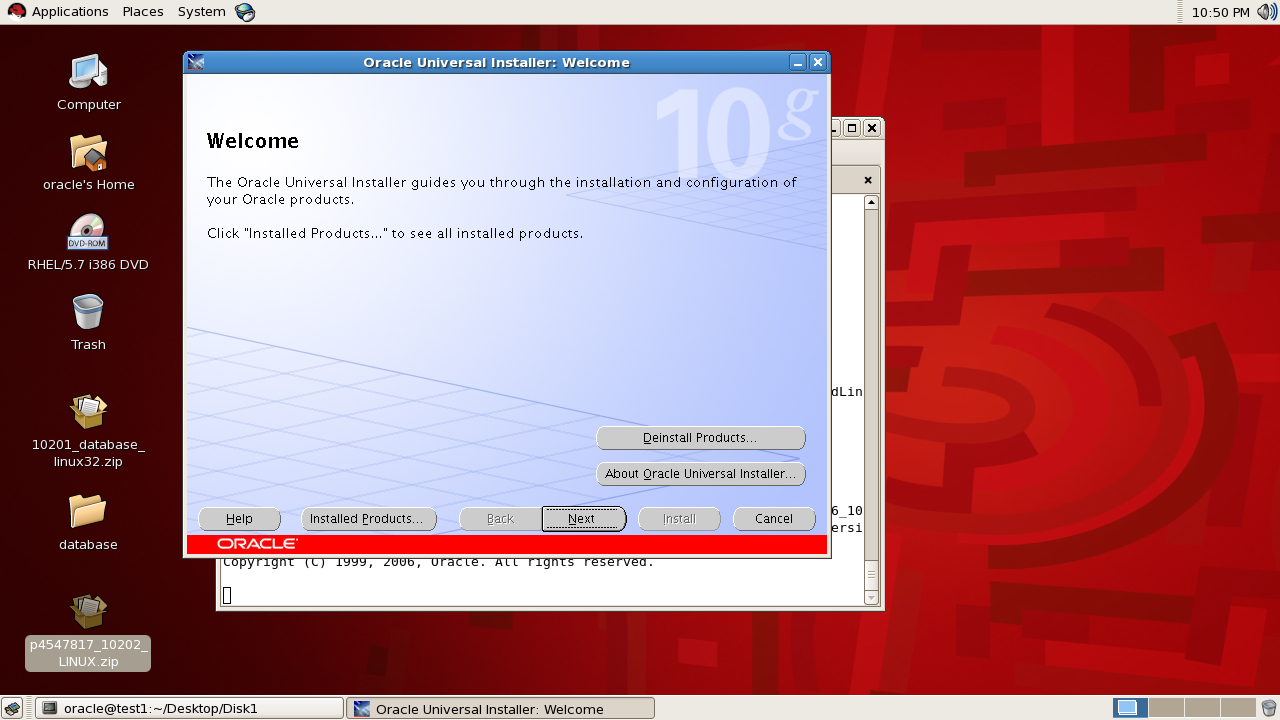Screen dimensions: 1280x720
Task: Click Next in the Oracle installer
Action: coord(583,518)
